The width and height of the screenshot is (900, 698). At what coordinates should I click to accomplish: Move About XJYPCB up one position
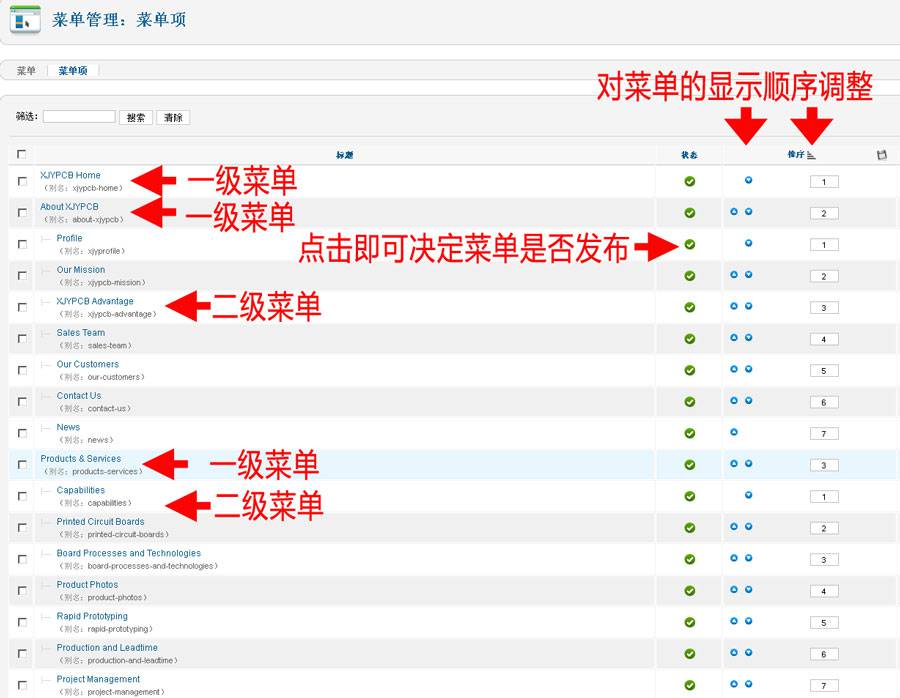point(734,212)
